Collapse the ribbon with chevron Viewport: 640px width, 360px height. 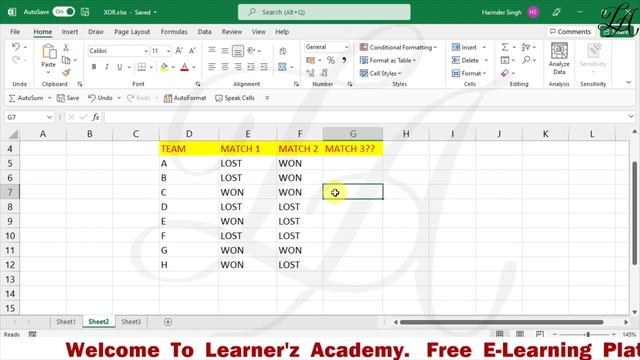point(629,82)
